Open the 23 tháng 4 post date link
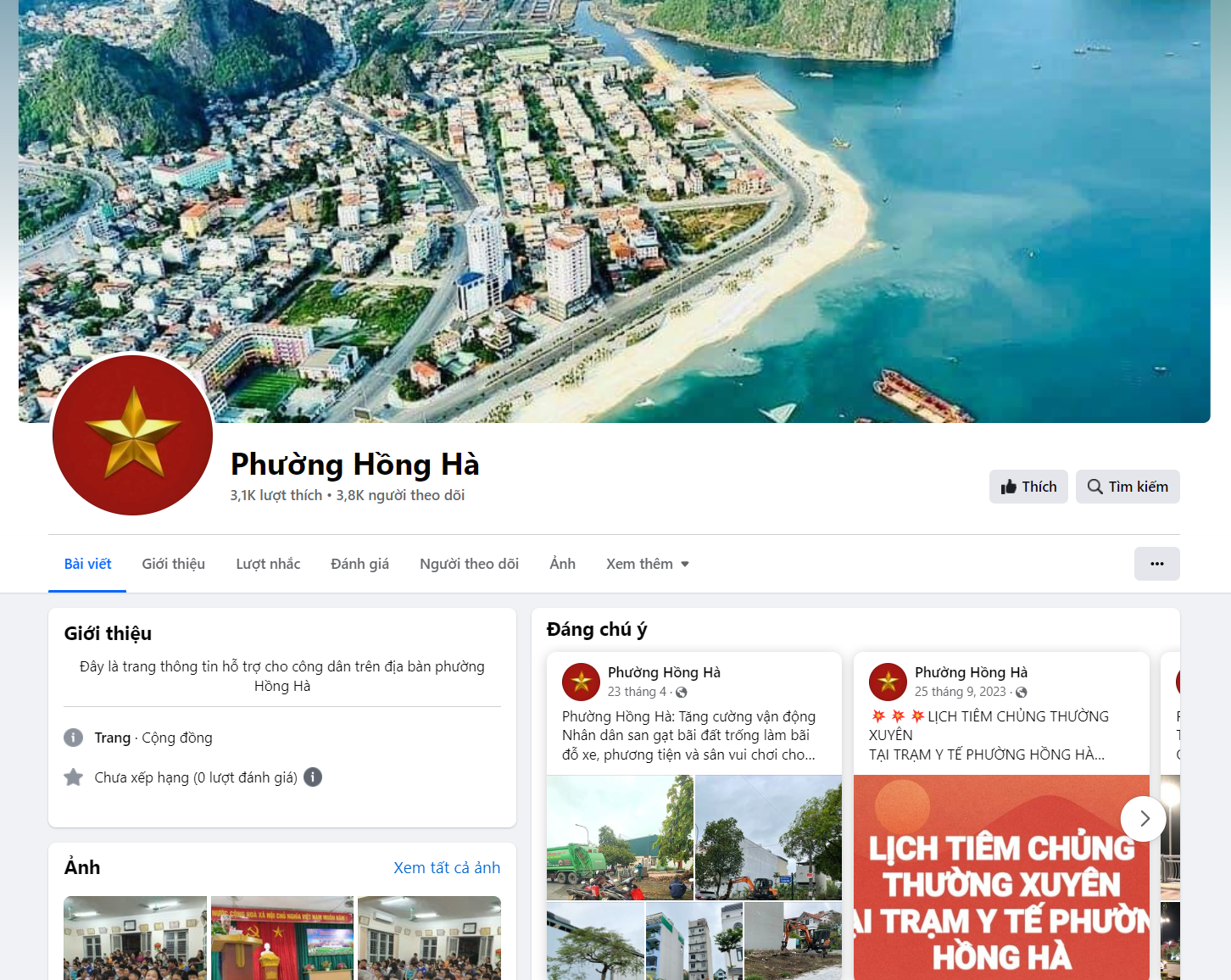1231x980 pixels. 637,692
